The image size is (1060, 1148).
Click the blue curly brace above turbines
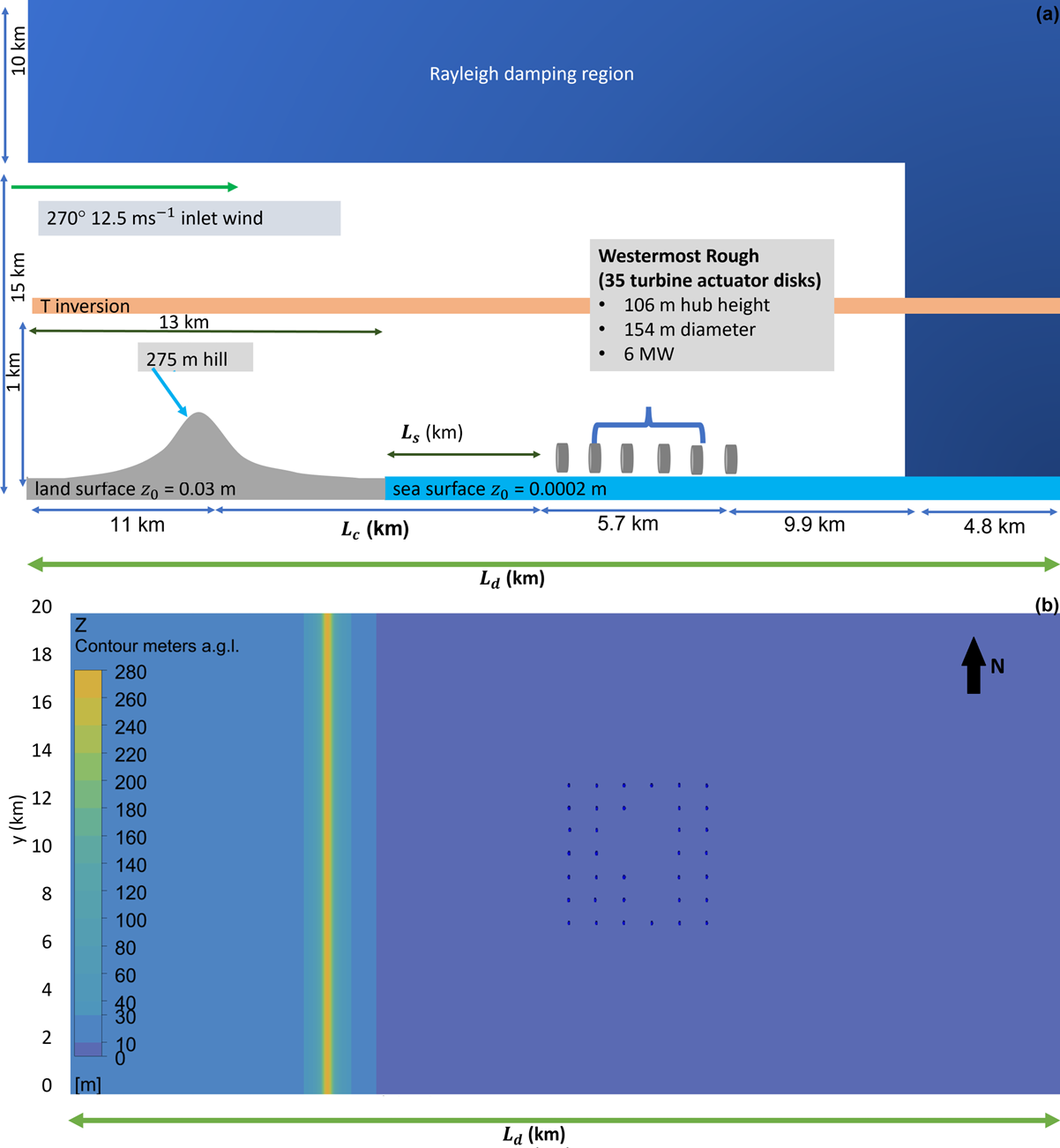click(648, 425)
